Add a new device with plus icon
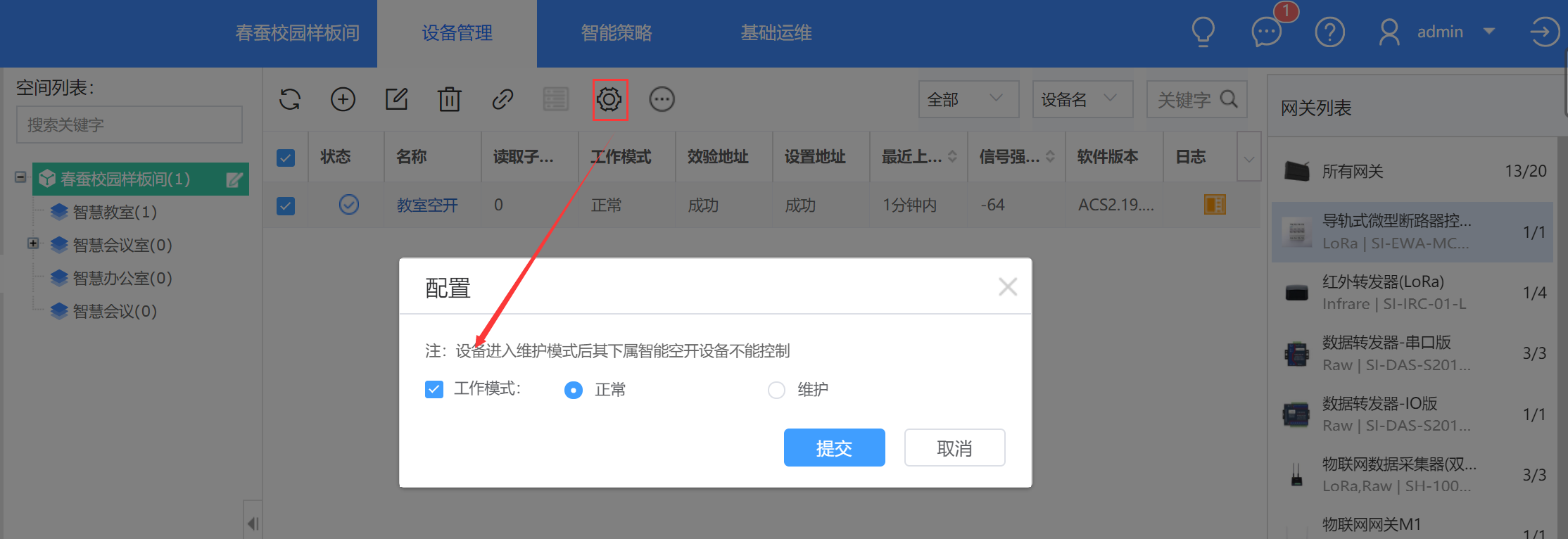The image size is (1568, 539). pyautogui.click(x=343, y=99)
